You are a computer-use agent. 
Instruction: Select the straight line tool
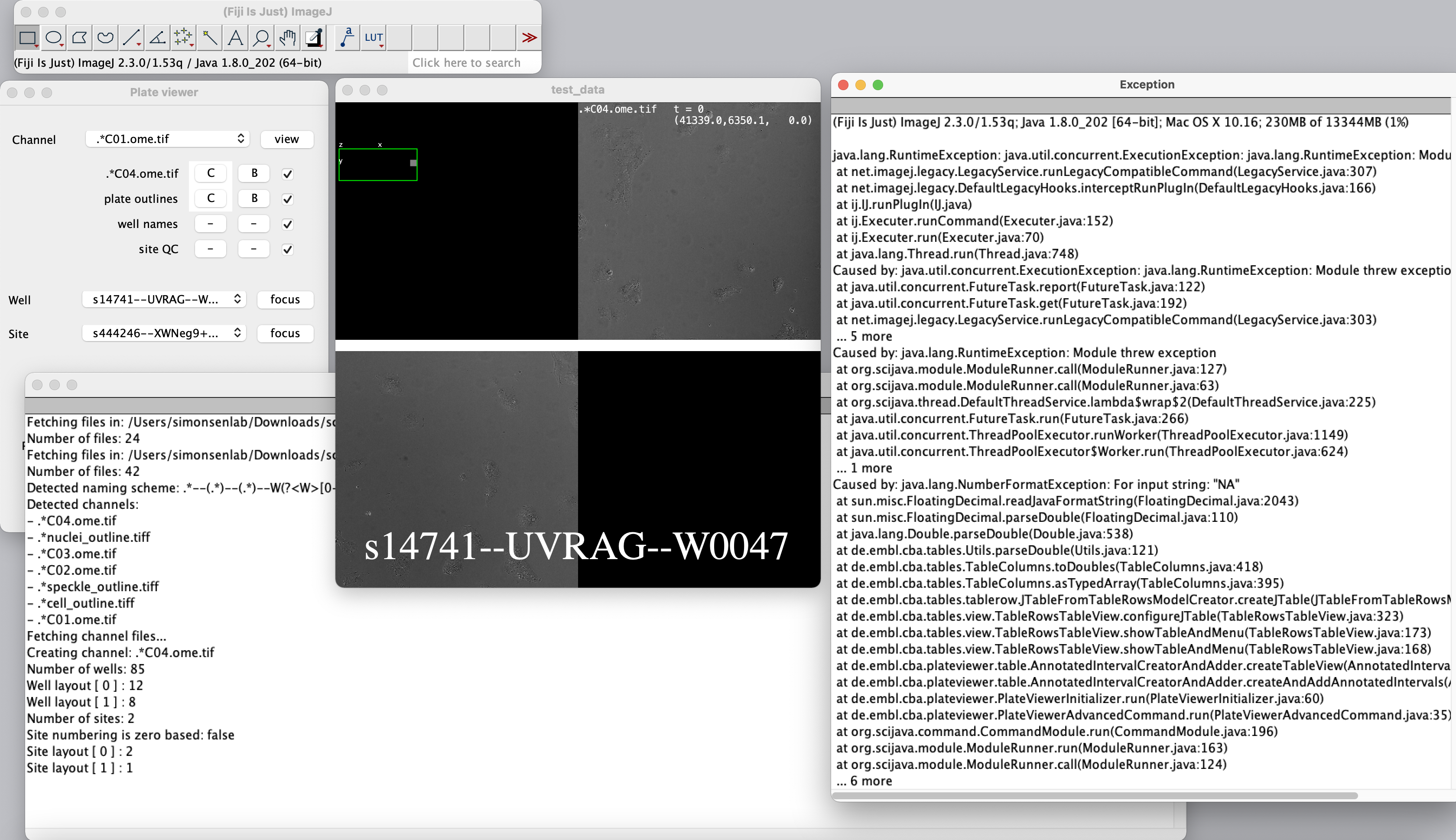coord(131,38)
